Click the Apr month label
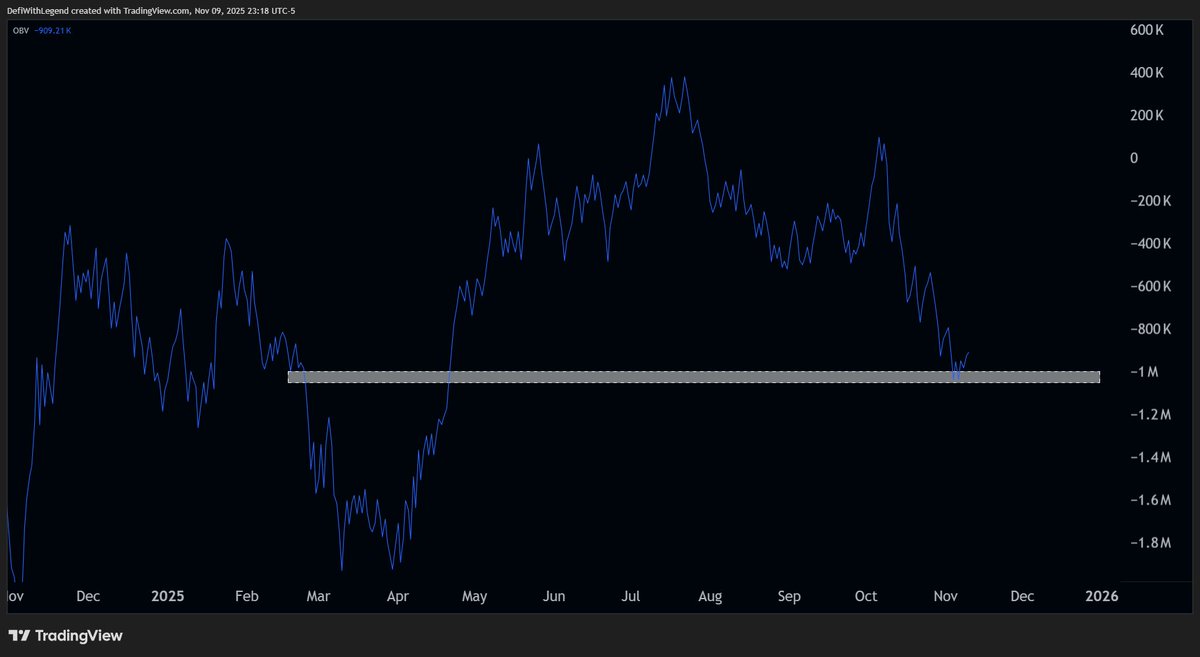The width and height of the screenshot is (1200, 657). pos(398,595)
